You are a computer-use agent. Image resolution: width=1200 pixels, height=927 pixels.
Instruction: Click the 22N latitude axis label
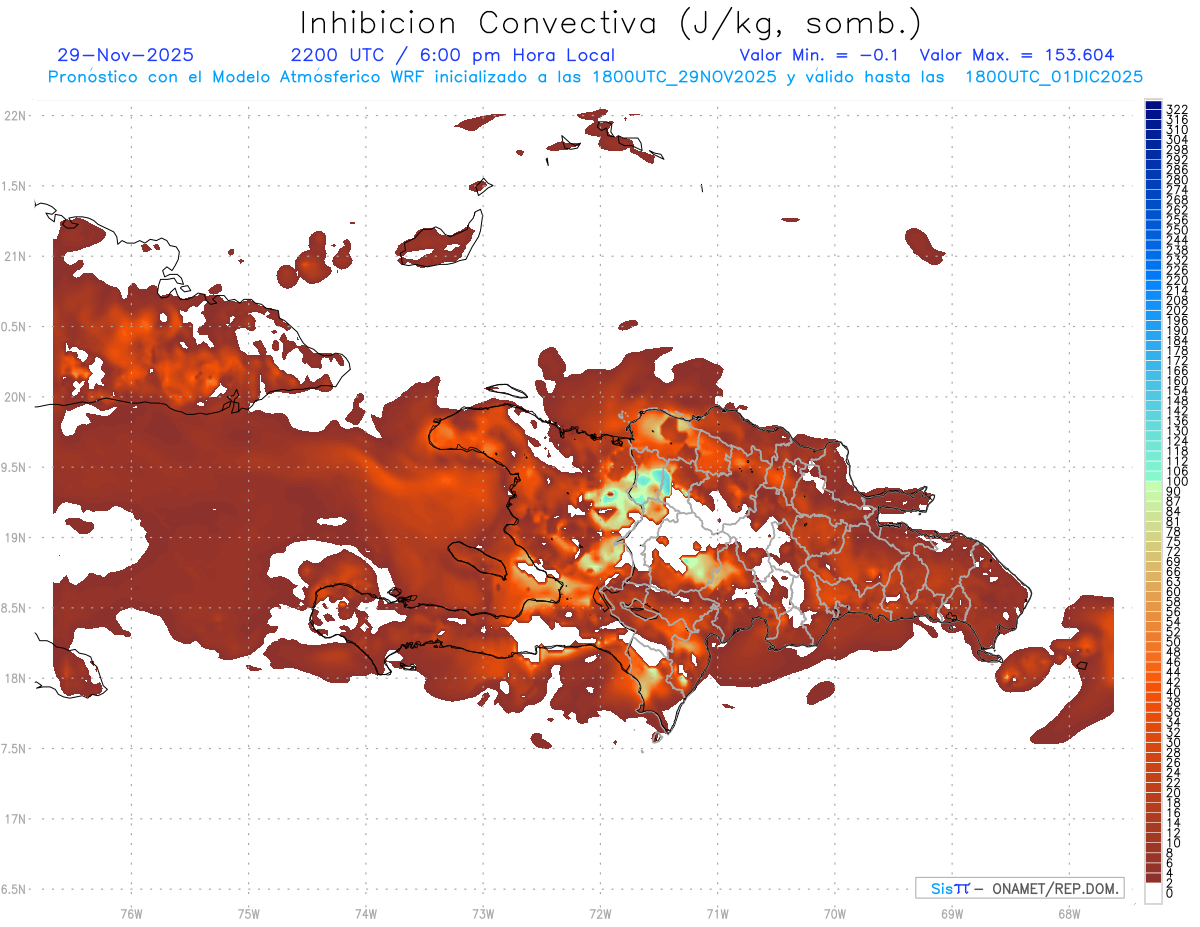(15, 115)
